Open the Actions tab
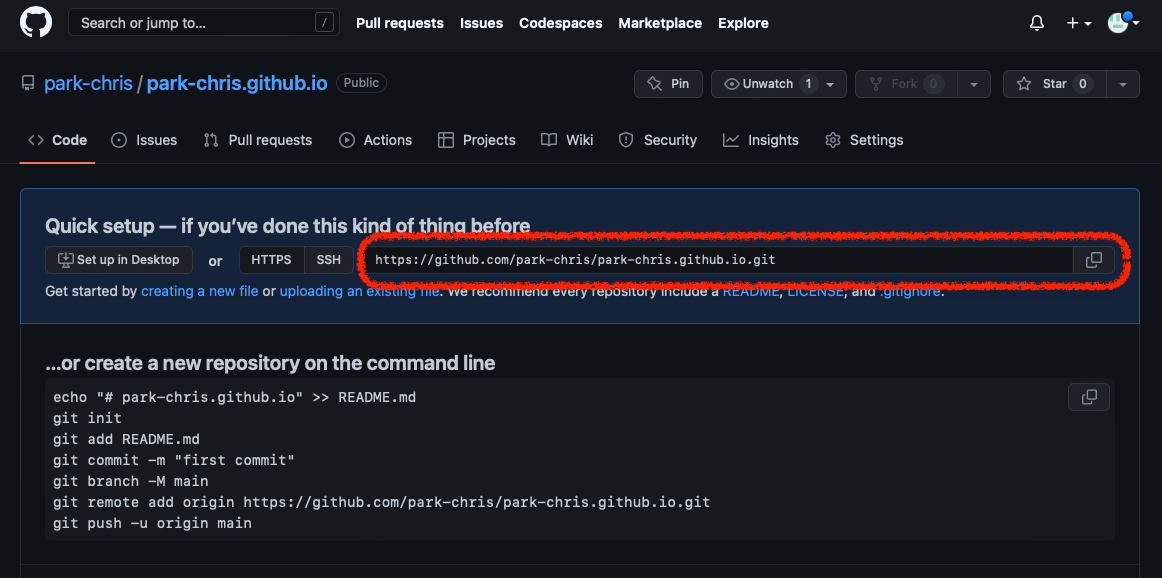The height and width of the screenshot is (578, 1162). (375, 140)
